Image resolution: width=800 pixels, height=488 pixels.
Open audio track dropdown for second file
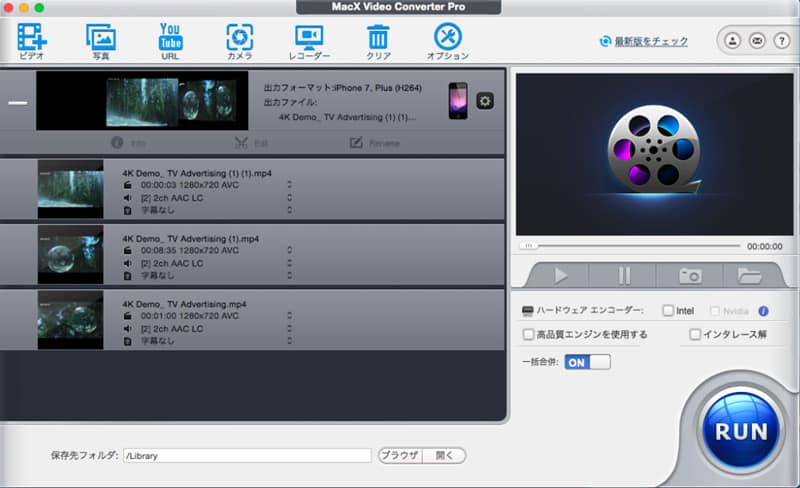pyautogui.click(x=289, y=263)
